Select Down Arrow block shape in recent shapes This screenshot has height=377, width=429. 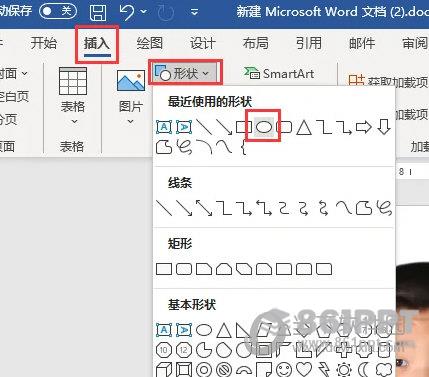coord(384,127)
